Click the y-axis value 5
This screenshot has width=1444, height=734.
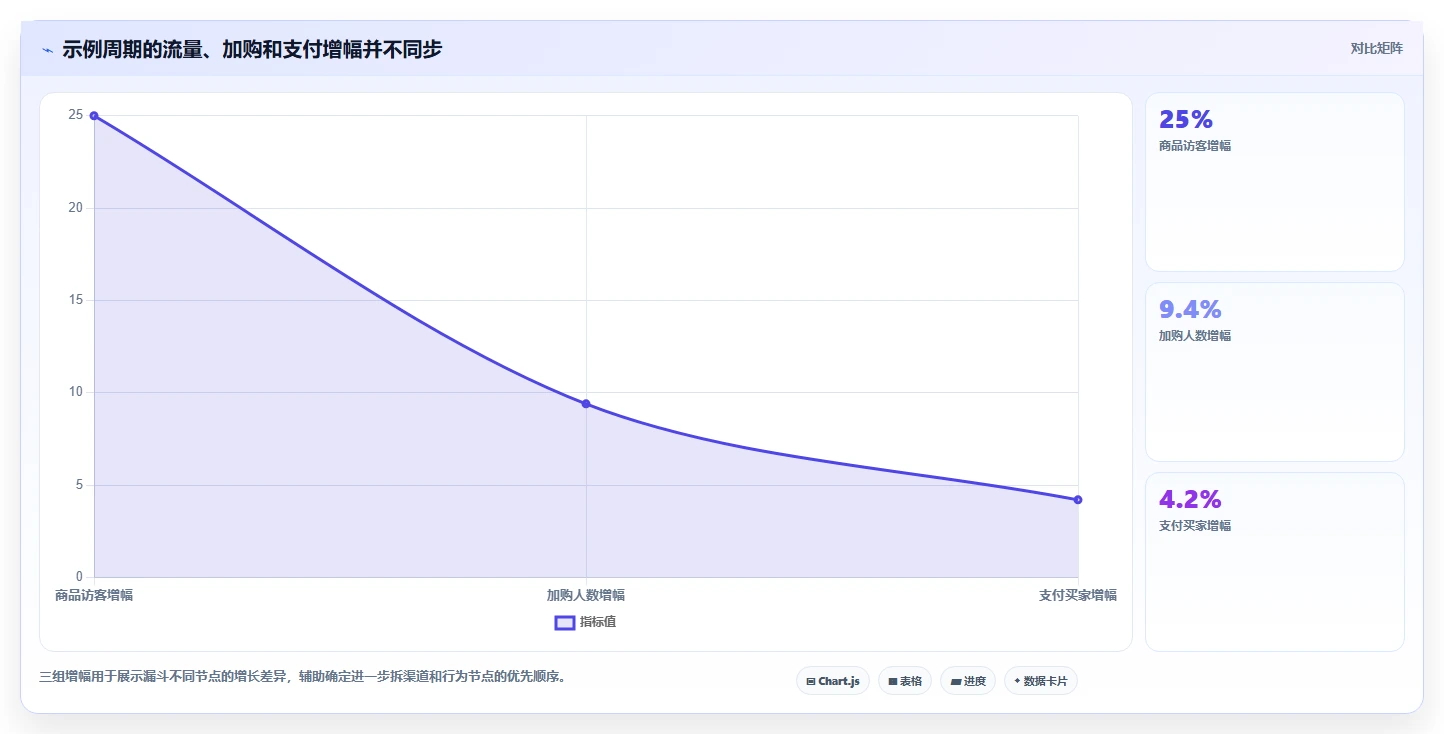(x=79, y=485)
